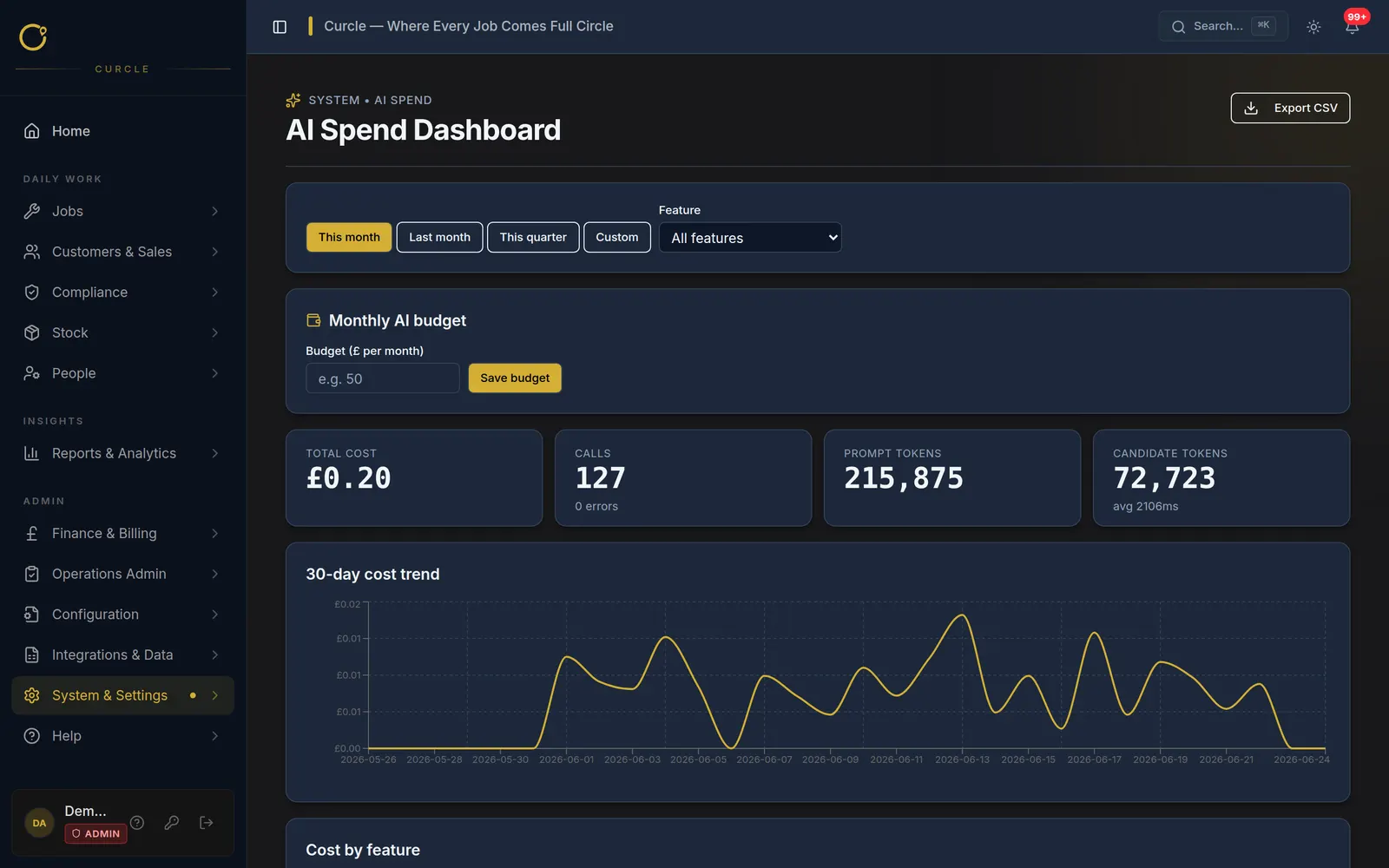Expand Finance & Billing chevron
The height and width of the screenshot is (868, 1389).
214,534
